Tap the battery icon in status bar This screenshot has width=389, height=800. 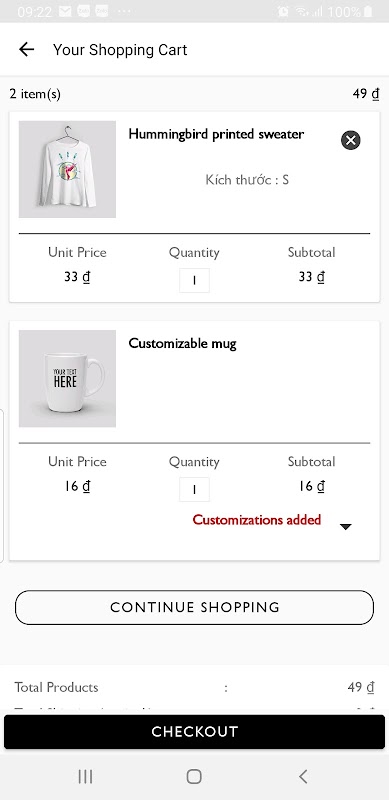(368, 12)
